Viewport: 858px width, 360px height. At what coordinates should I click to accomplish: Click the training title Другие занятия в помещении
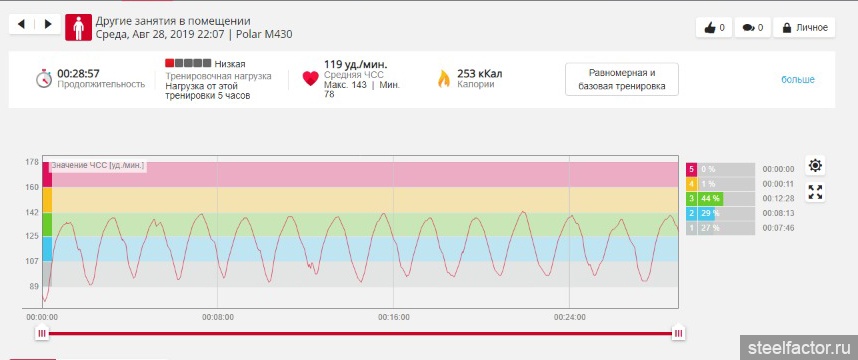click(173, 21)
